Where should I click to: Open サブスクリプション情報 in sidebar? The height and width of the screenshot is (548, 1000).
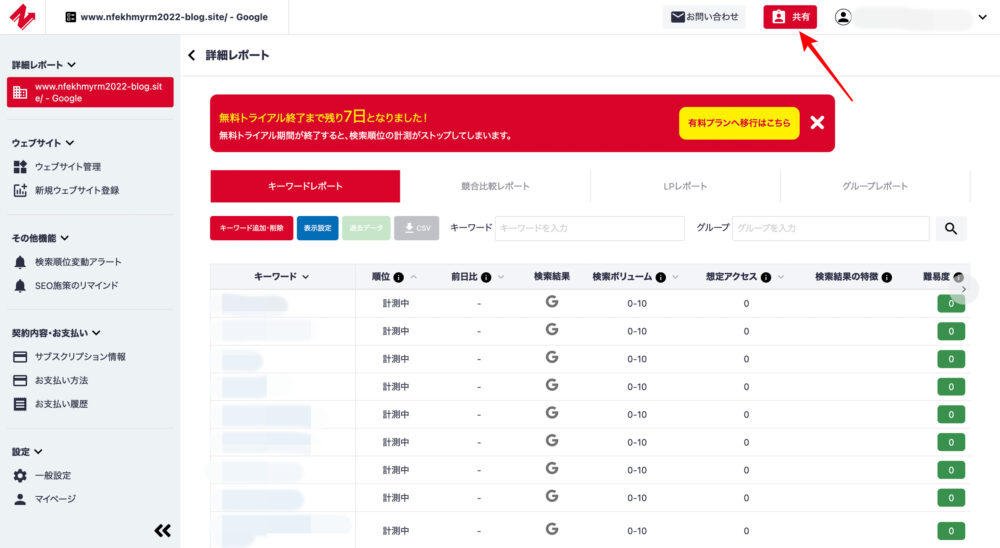[x=69, y=357]
